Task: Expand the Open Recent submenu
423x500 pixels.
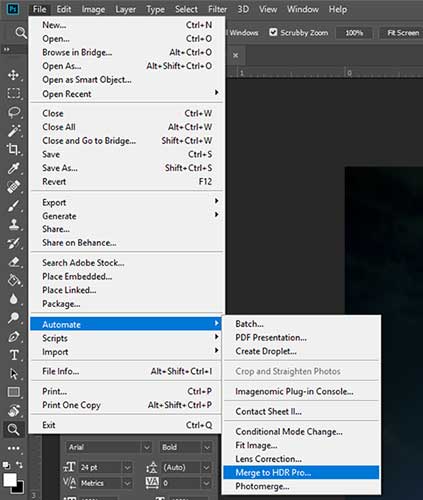Action: click(x=126, y=94)
